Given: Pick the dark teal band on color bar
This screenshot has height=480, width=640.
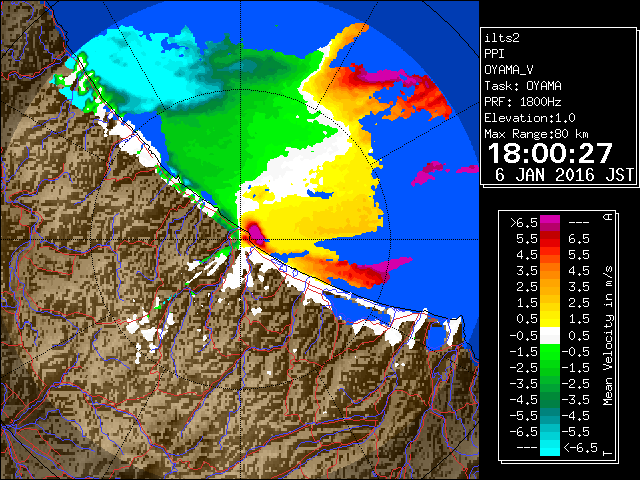Looking at the screenshot, I should 550,412.
